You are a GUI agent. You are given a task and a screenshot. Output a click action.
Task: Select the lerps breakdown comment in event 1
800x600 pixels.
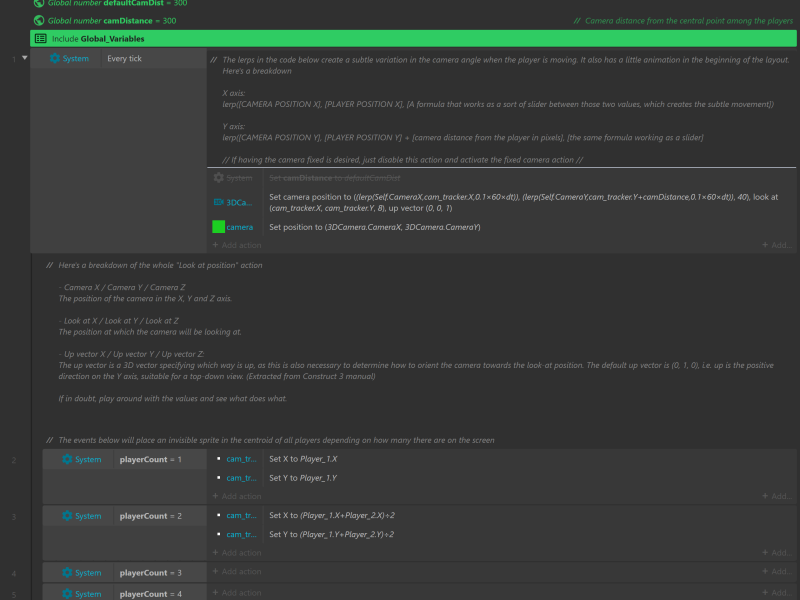[x=502, y=109]
